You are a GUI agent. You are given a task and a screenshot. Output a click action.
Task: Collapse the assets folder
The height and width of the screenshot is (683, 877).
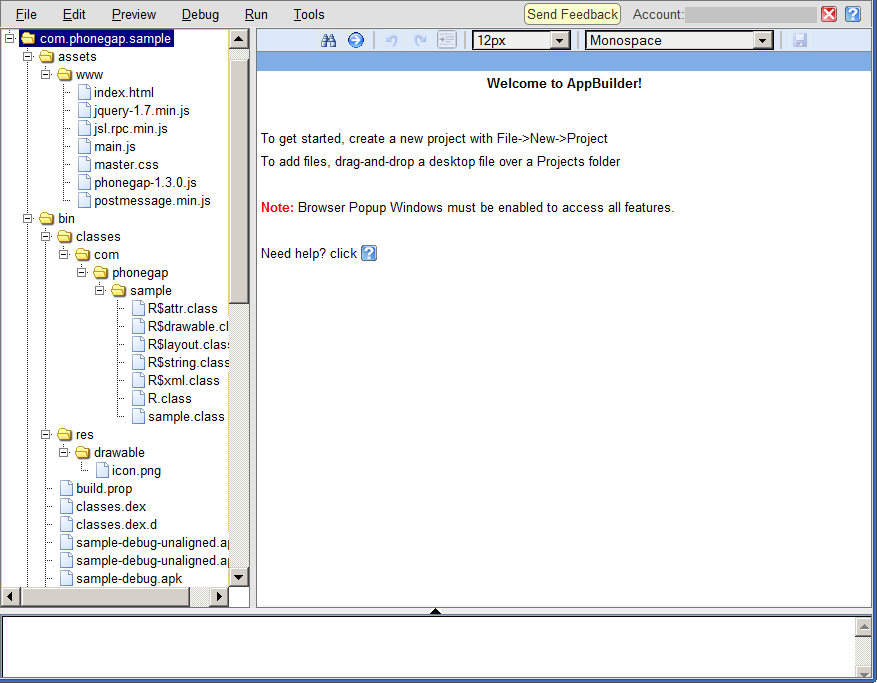point(27,56)
